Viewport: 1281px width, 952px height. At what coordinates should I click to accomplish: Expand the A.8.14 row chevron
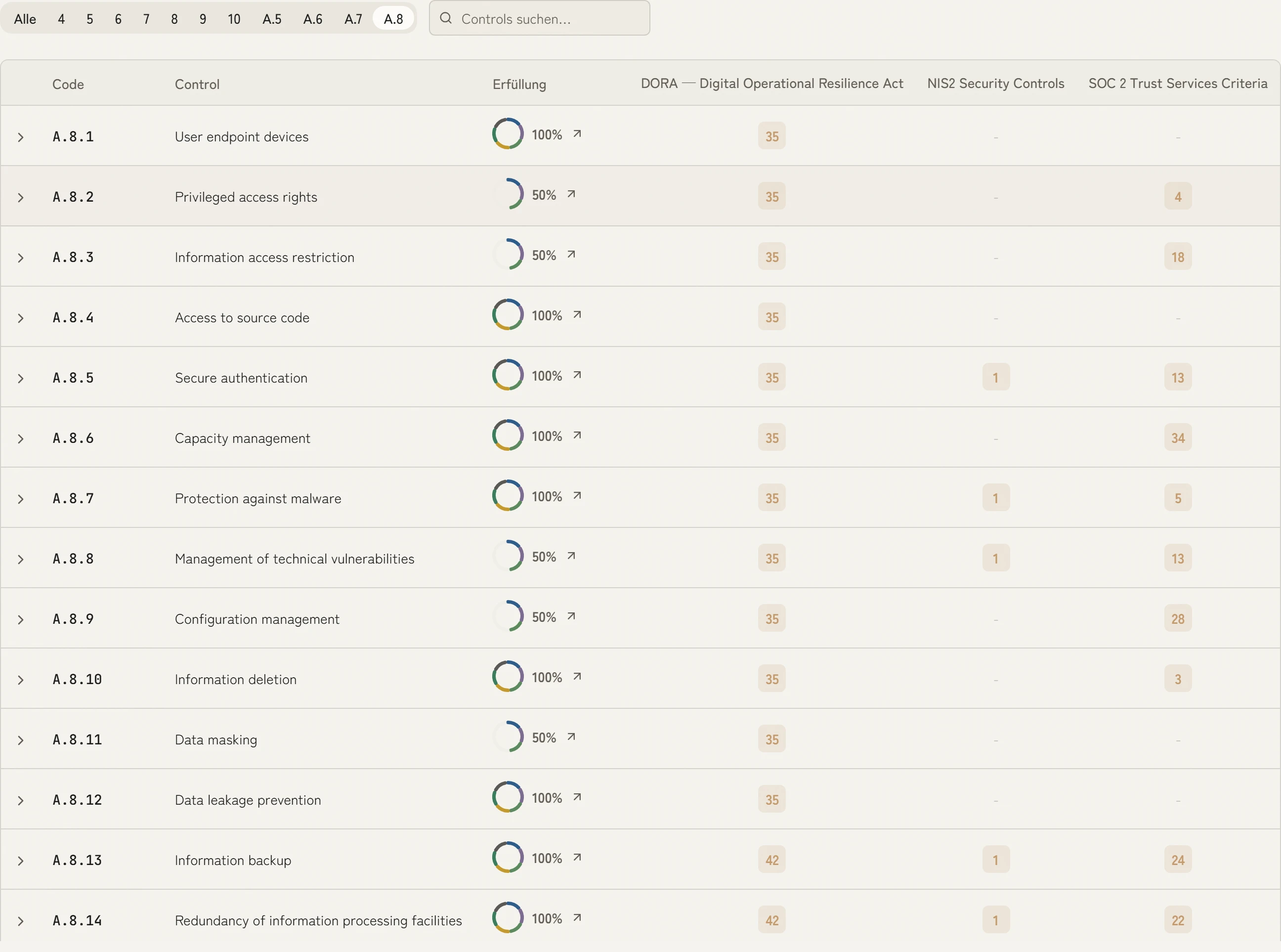(x=21, y=921)
